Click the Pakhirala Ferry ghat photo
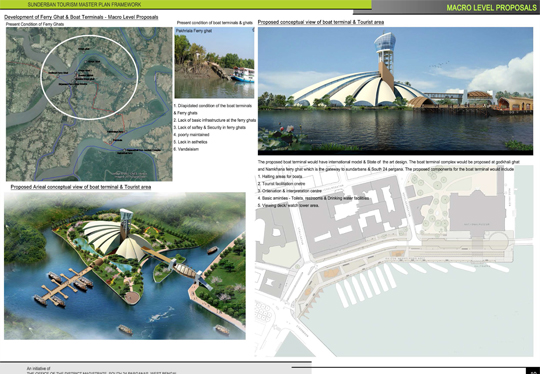This screenshot has height=374, width=540. pyautogui.click(x=214, y=63)
